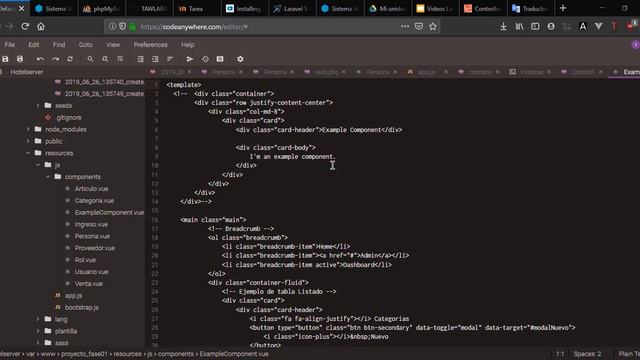Expand the plantilla folder
Image resolution: width=640 pixels, height=360 pixels.
[38, 331]
